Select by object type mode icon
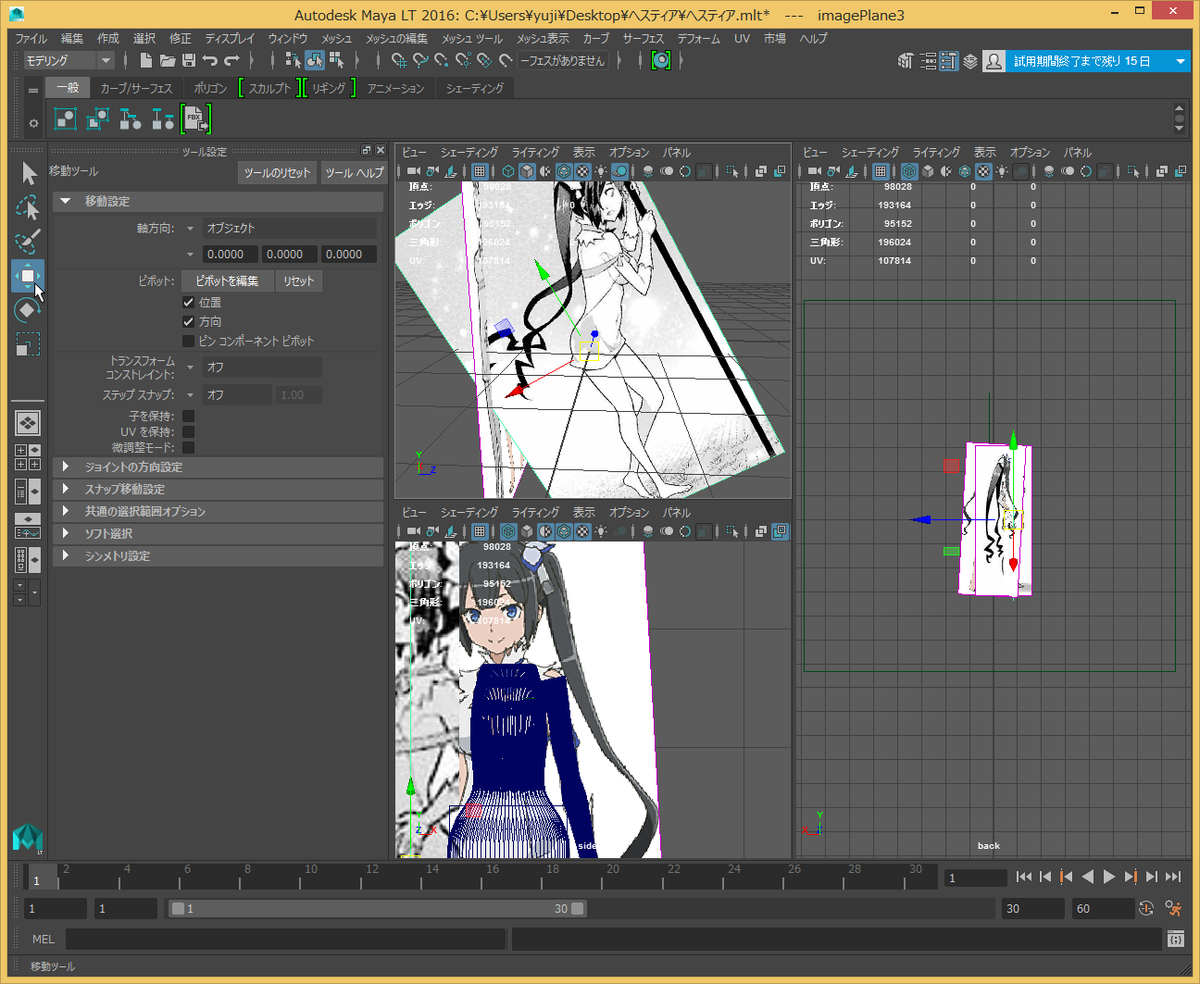The width and height of the screenshot is (1200, 984). pos(314,61)
